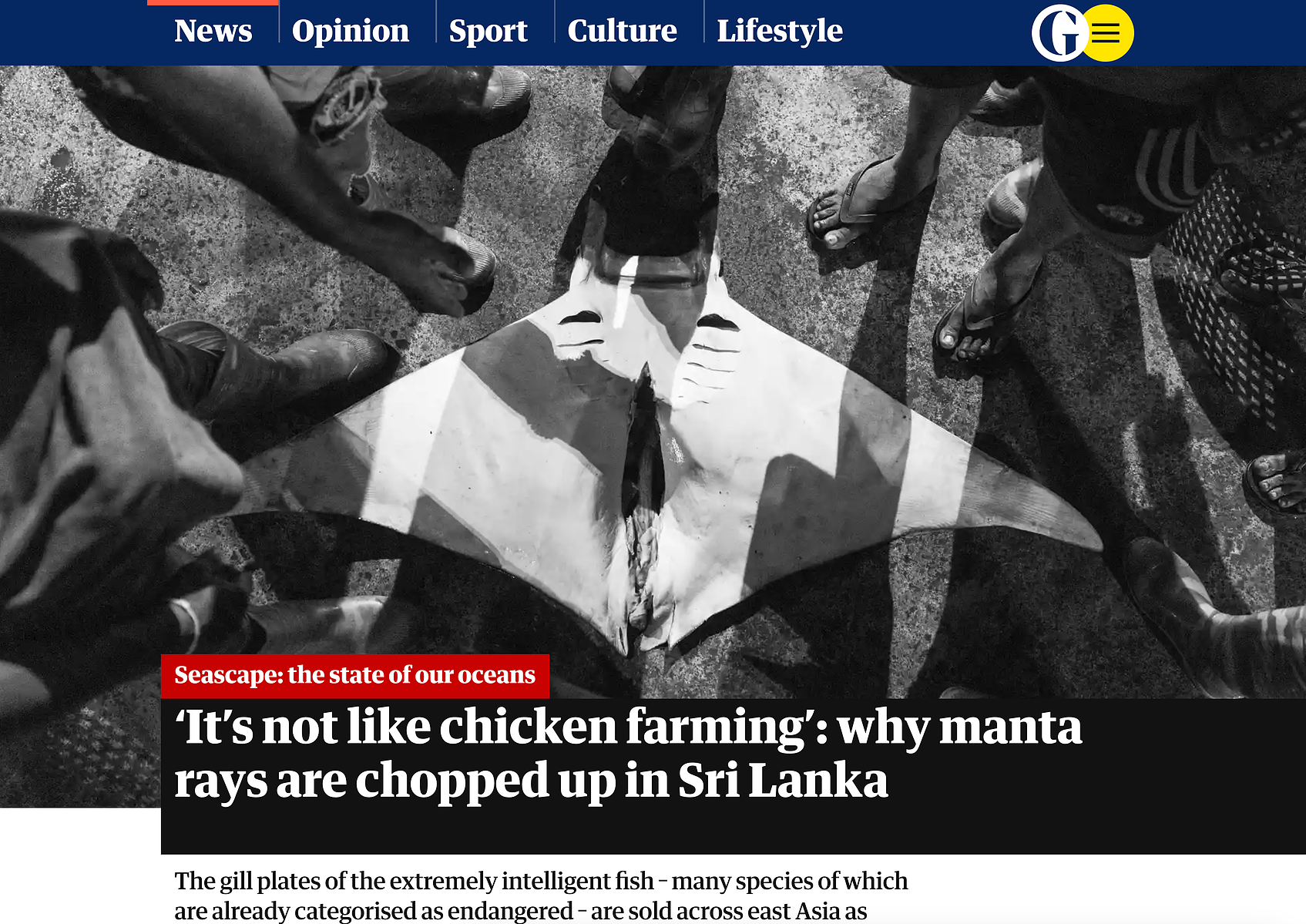Click the red highlight bar above News
The height and width of the screenshot is (924, 1306).
213,2
